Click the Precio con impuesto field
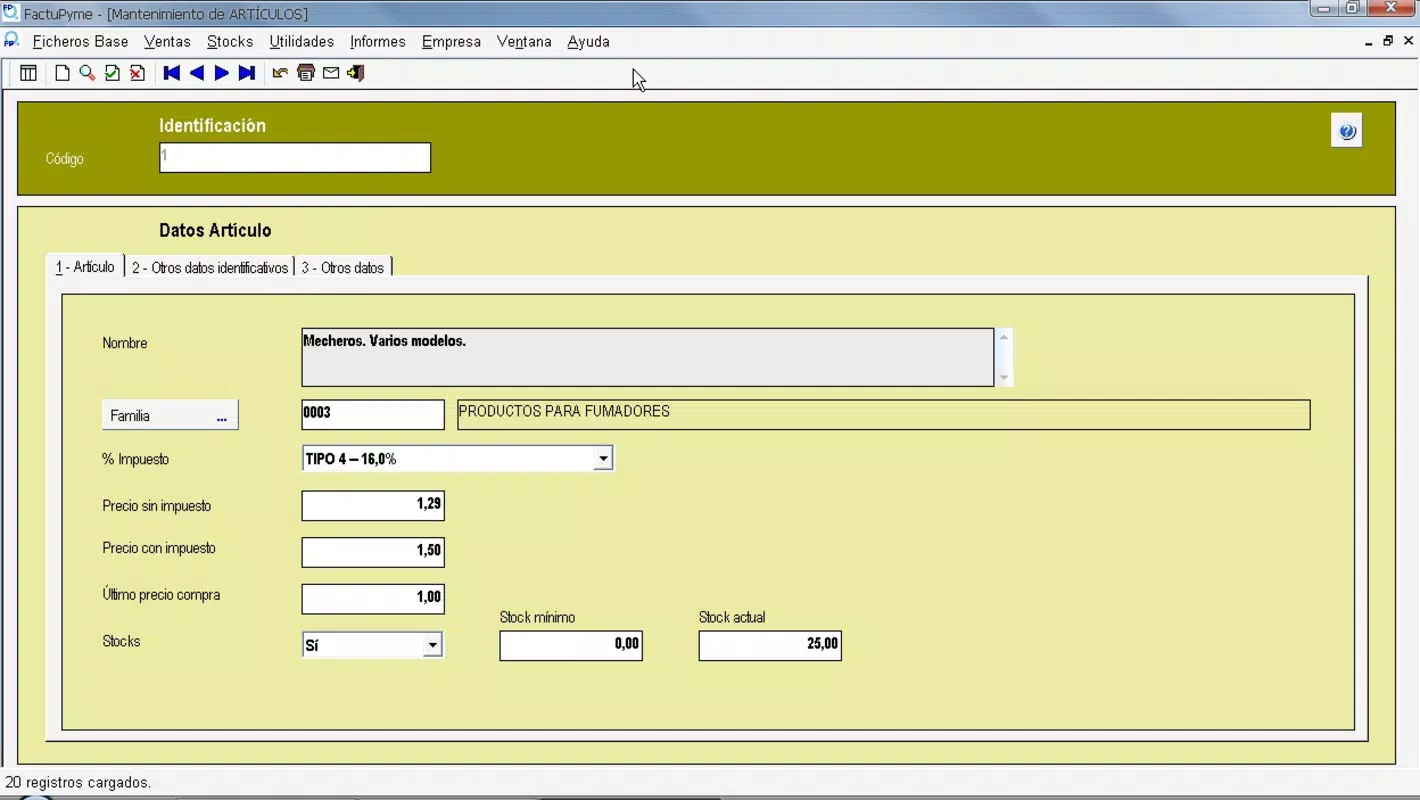This screenshot has height=800, width=1420. point(373,552)
